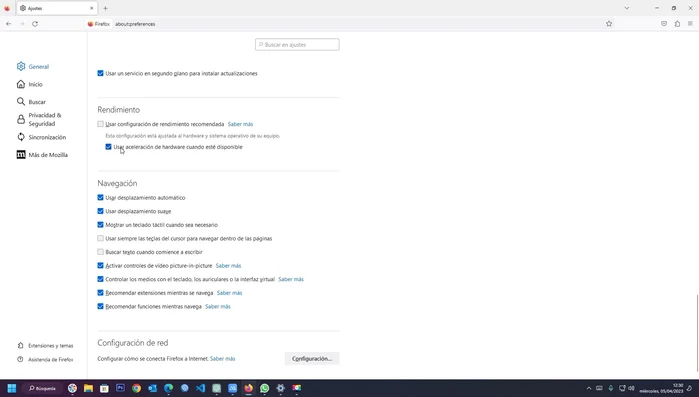Open Windows Settings gear in taskbar

280,388
